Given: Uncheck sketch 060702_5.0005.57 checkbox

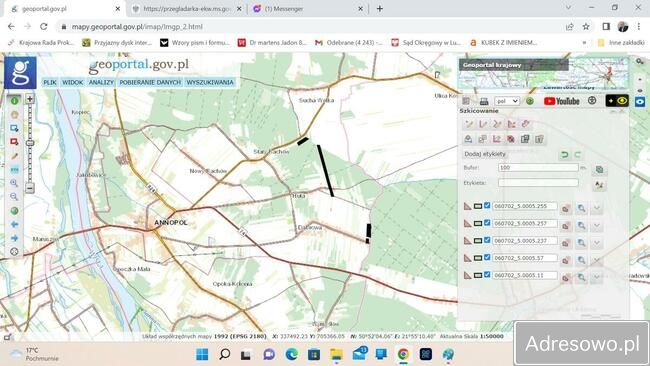Looking at the screenshot, I should [x=487, y=257].
